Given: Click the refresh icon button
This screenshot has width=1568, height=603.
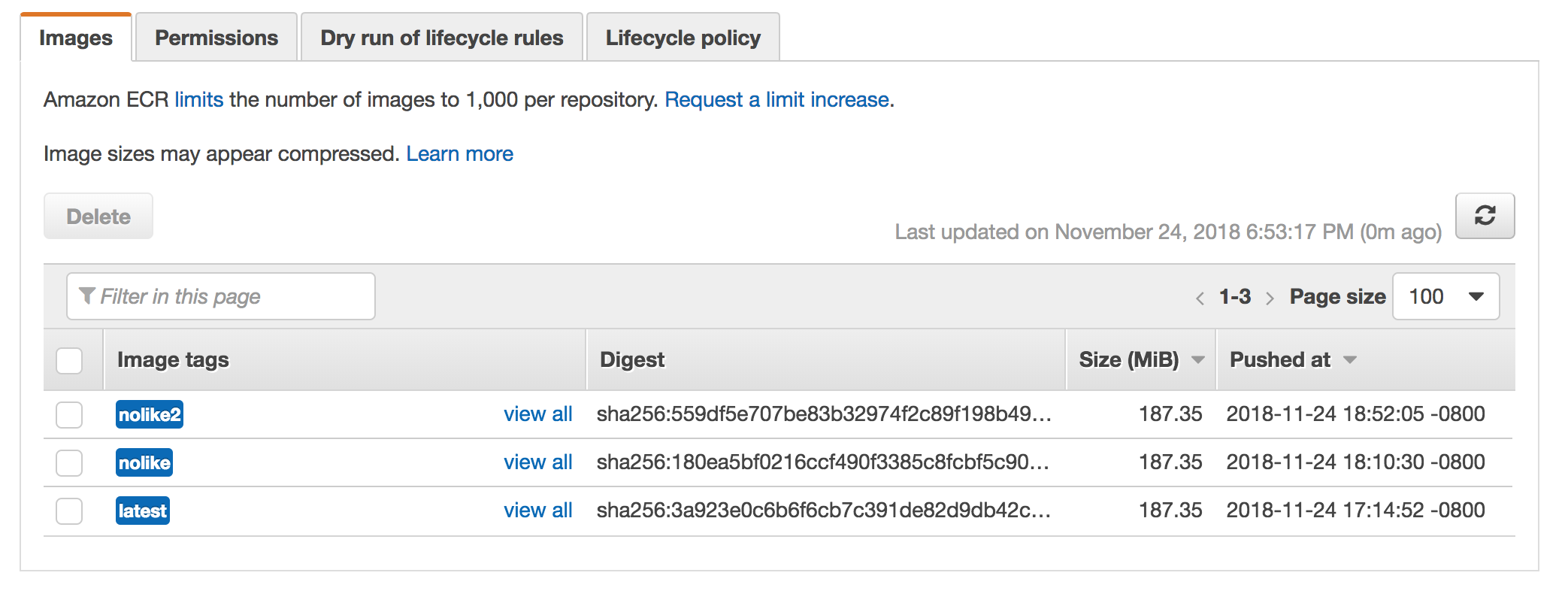Looking at the screenshot, I should tap(1485, 216).
